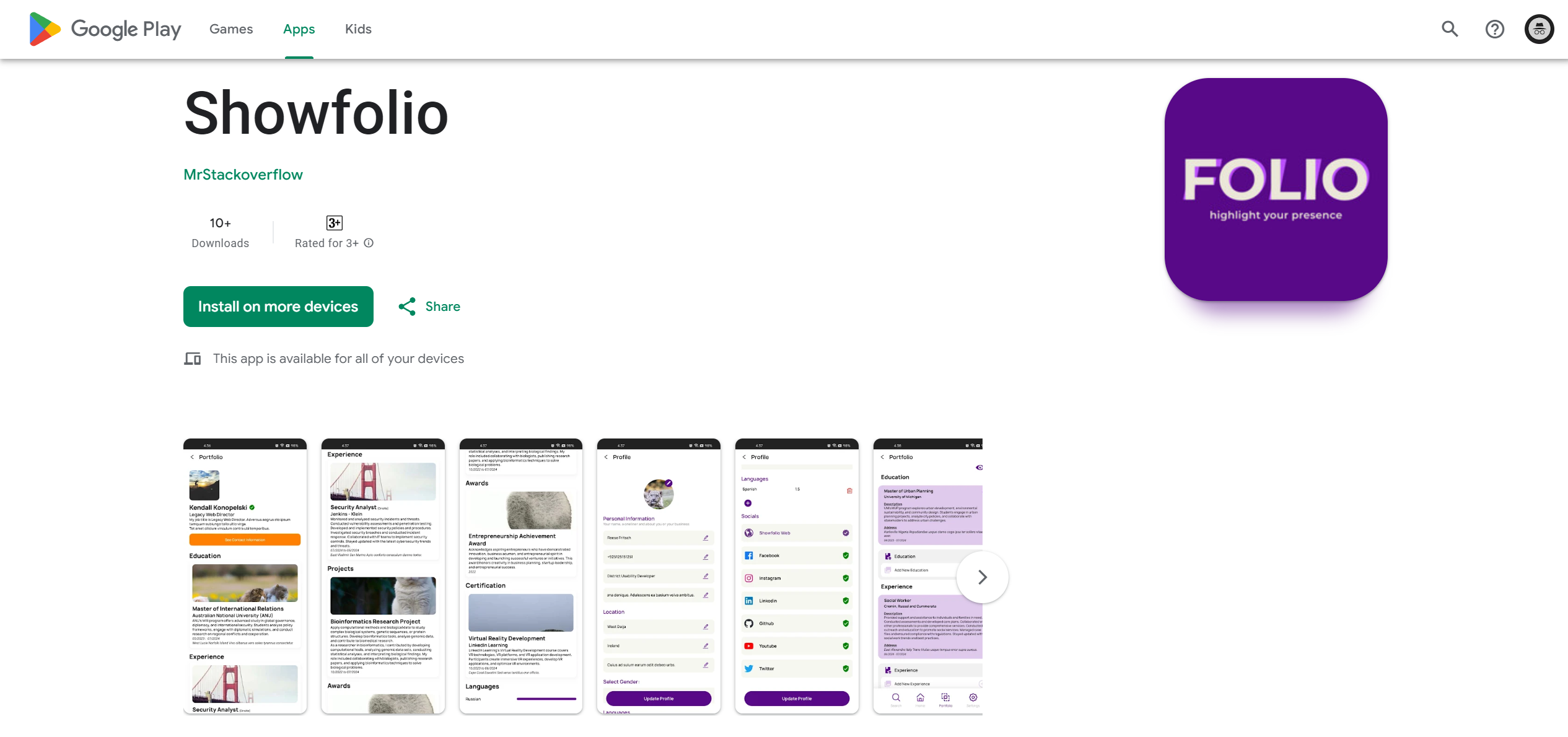1568x737 pixels.
Task: Click the 3+ content rating badge
Action: click(334, 223)
